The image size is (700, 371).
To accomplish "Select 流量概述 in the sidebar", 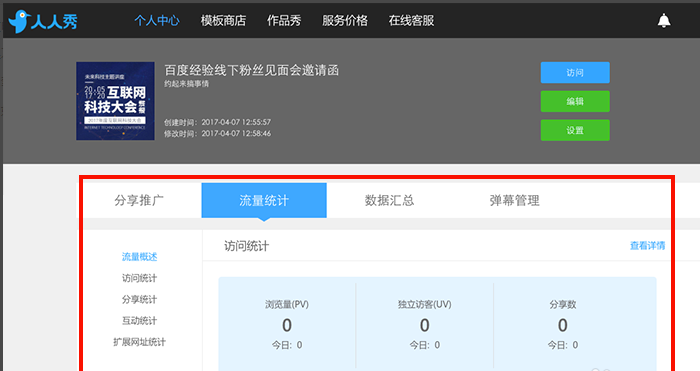I will 139,257.
